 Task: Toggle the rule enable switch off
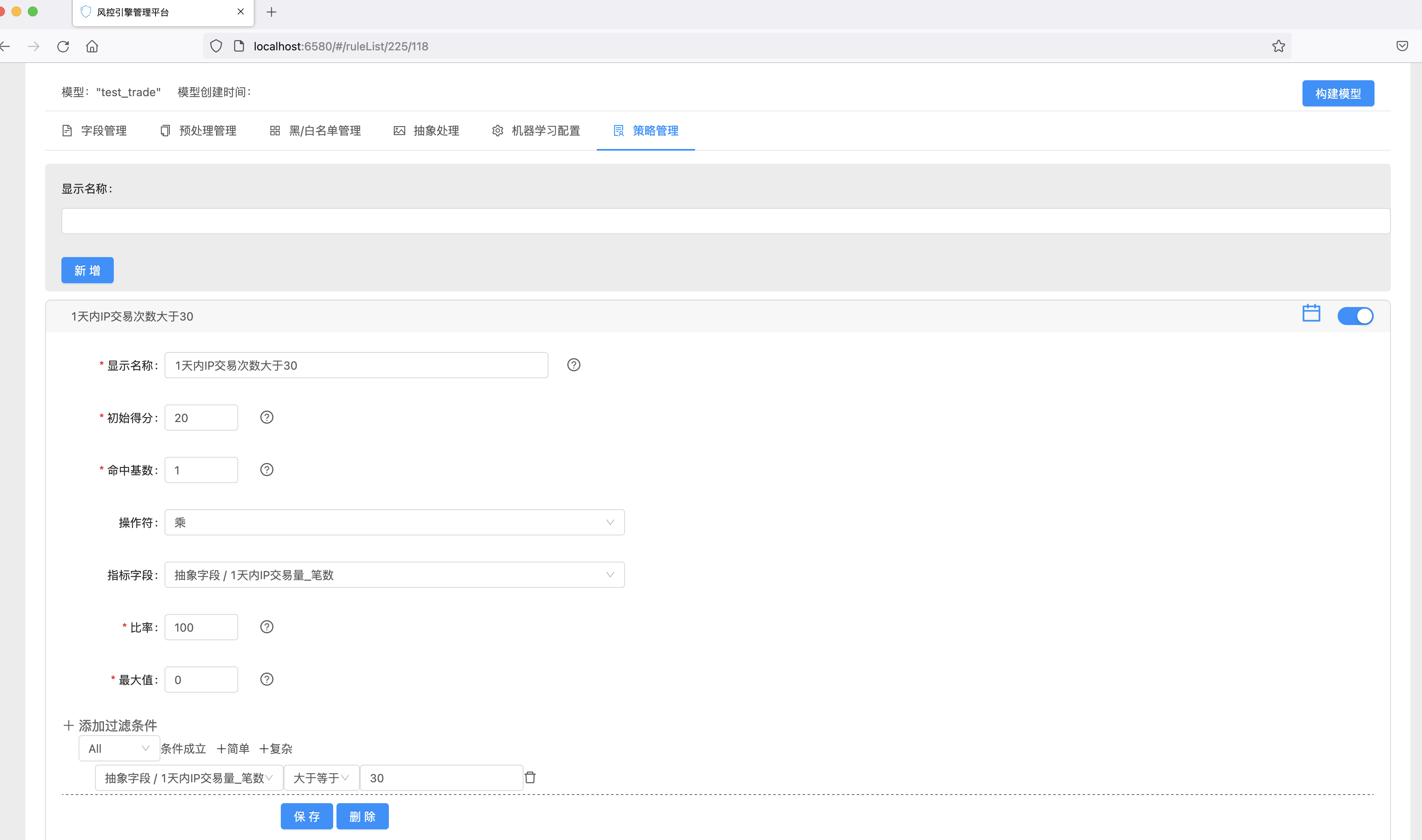(x=1354, y=316)
